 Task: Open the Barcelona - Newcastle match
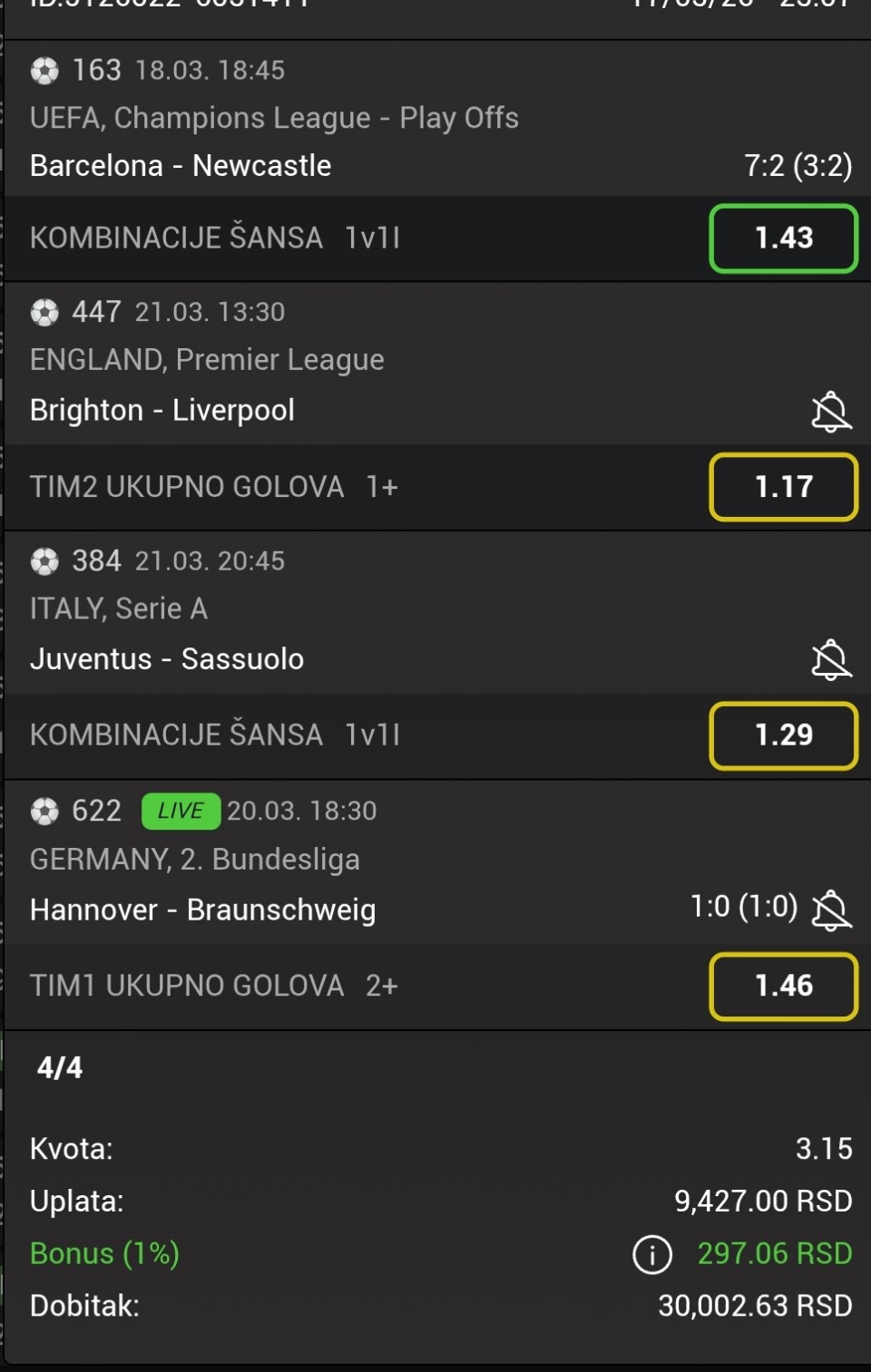(181, 166)
